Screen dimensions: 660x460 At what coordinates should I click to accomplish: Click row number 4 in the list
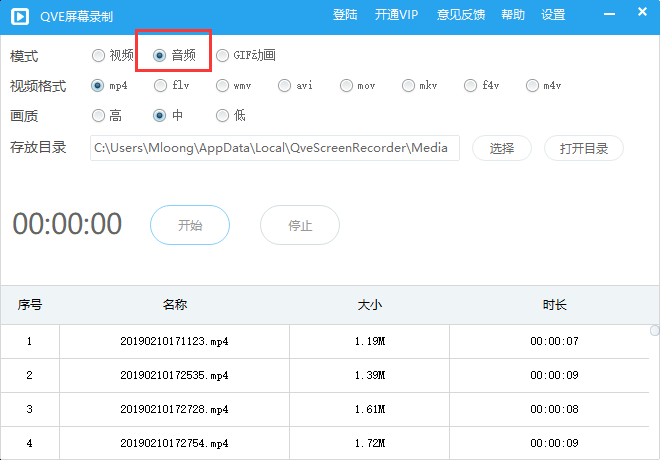click(29, 444)
